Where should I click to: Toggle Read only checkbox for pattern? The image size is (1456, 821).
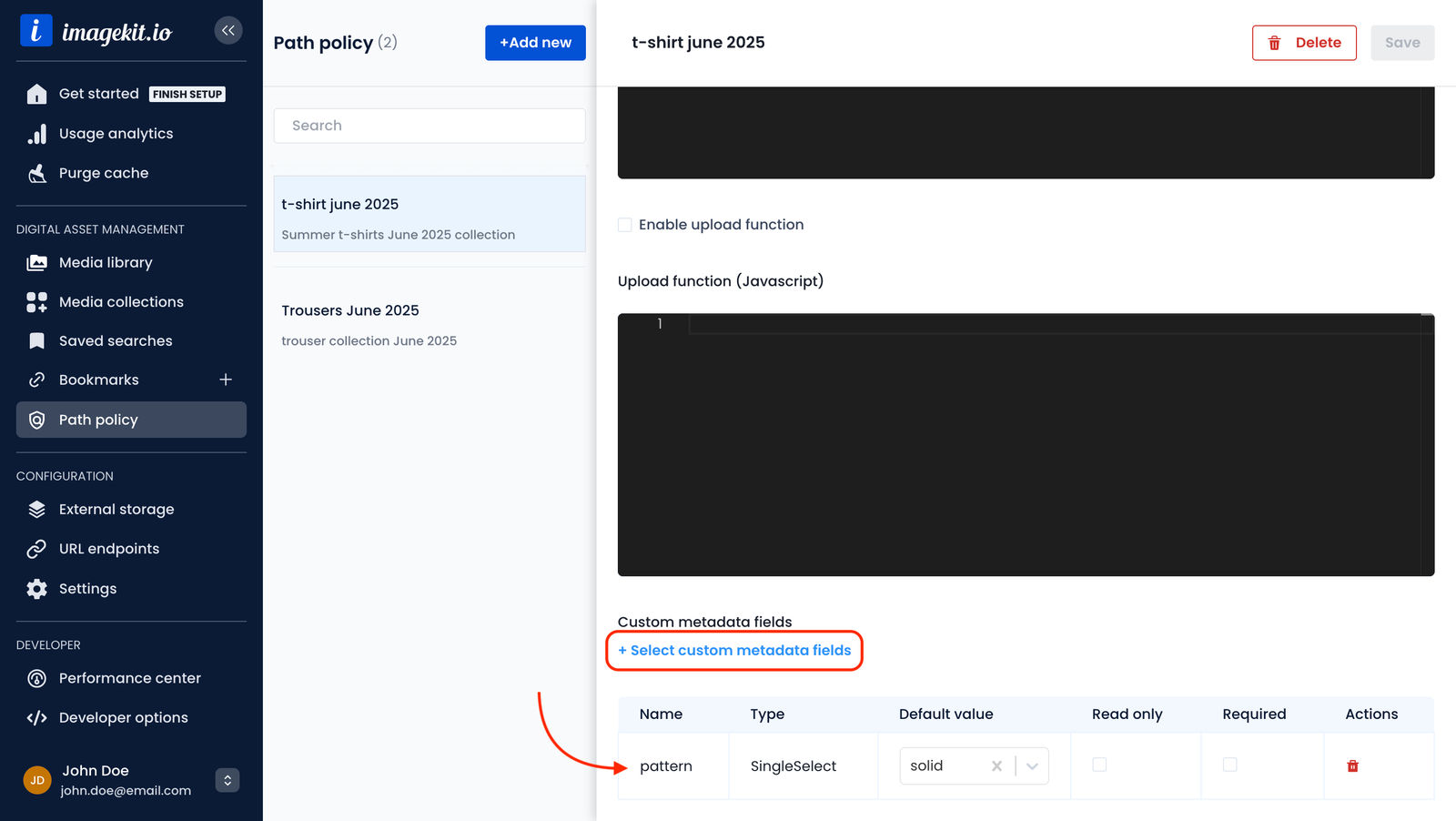tap(1099, 765)
